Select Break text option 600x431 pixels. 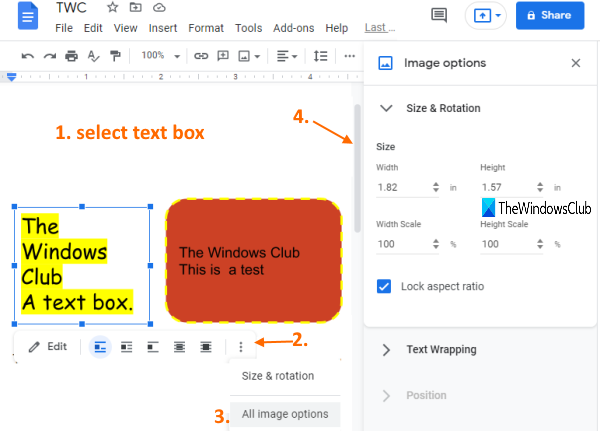pyautogui.click(x=153, y=347)
